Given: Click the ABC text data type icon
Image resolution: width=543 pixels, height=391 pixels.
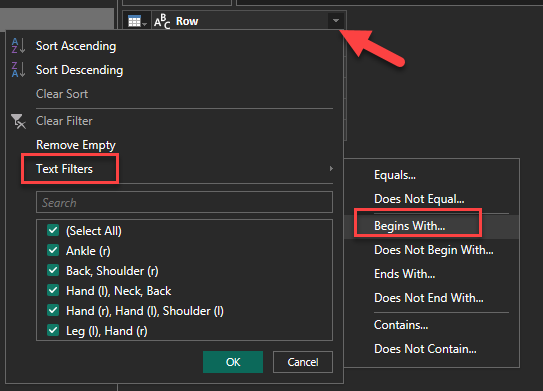Looking at the screenshot, I should (162, 21).
